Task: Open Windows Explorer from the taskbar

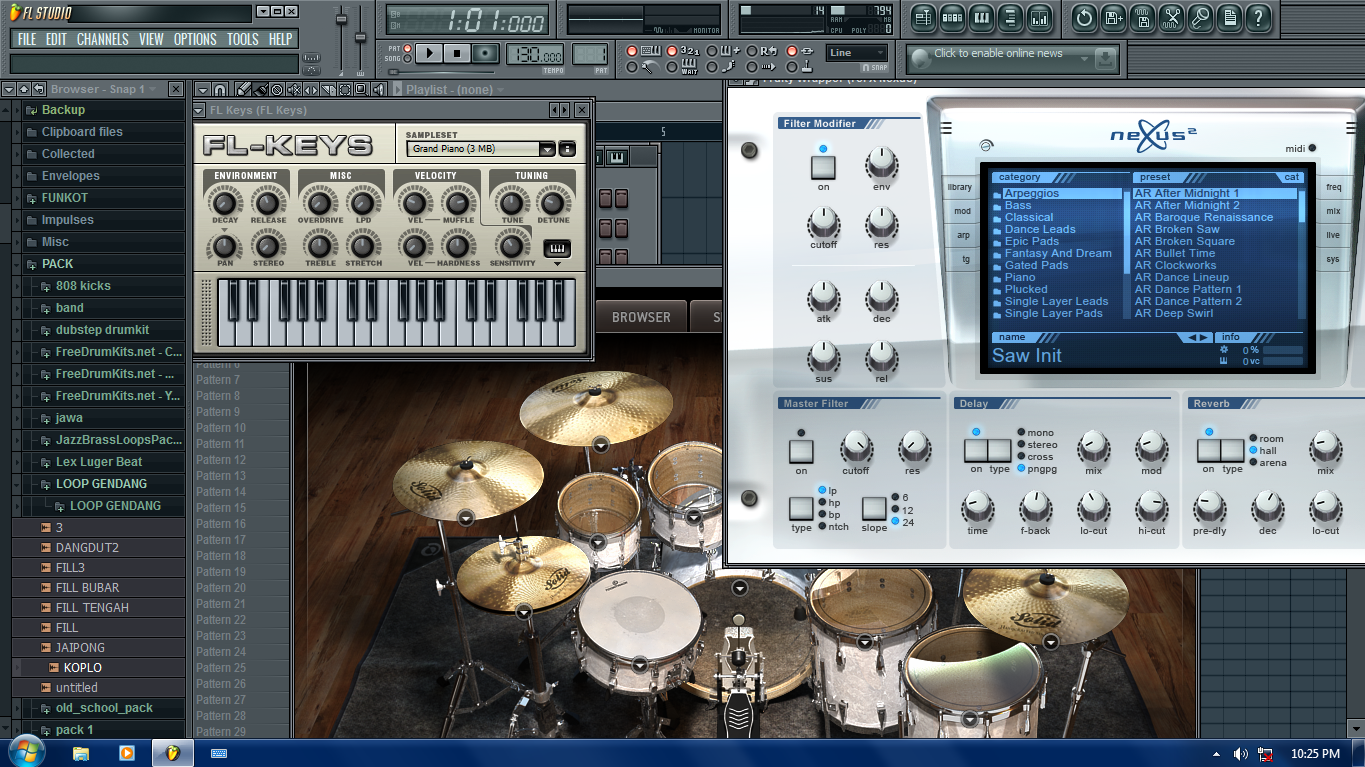Action: coord(81,753)
